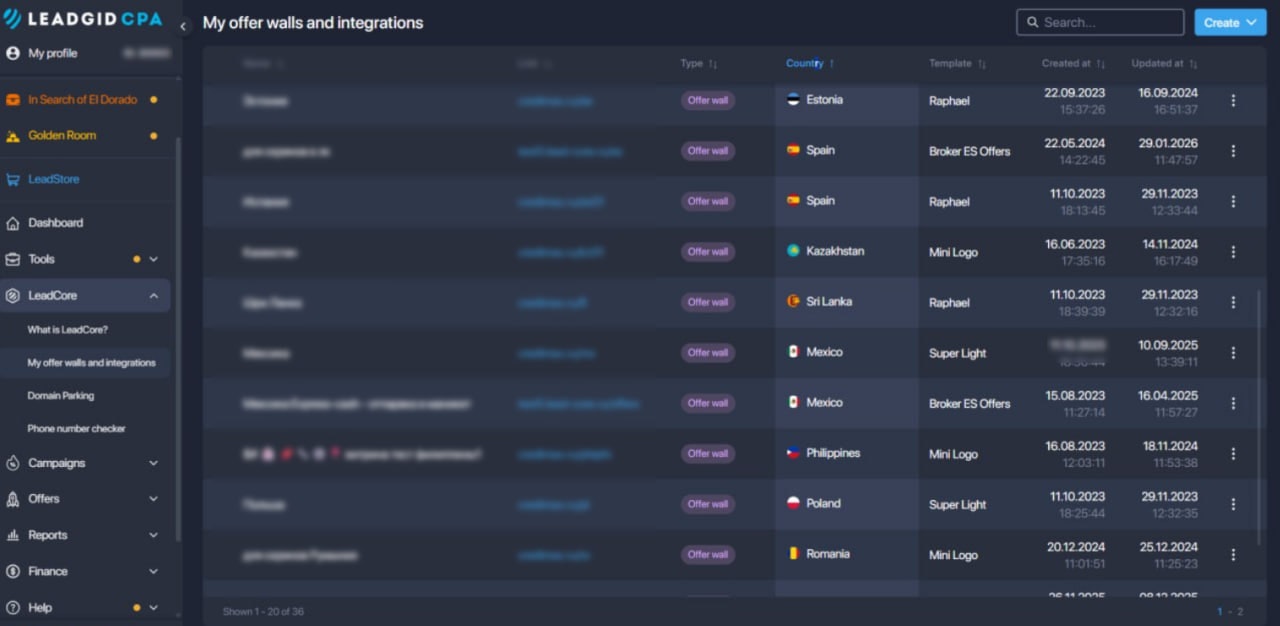Viewport: 1280px width, 626px height.
Task: Expand the Reports menu chevron
Action: [154, 535]
